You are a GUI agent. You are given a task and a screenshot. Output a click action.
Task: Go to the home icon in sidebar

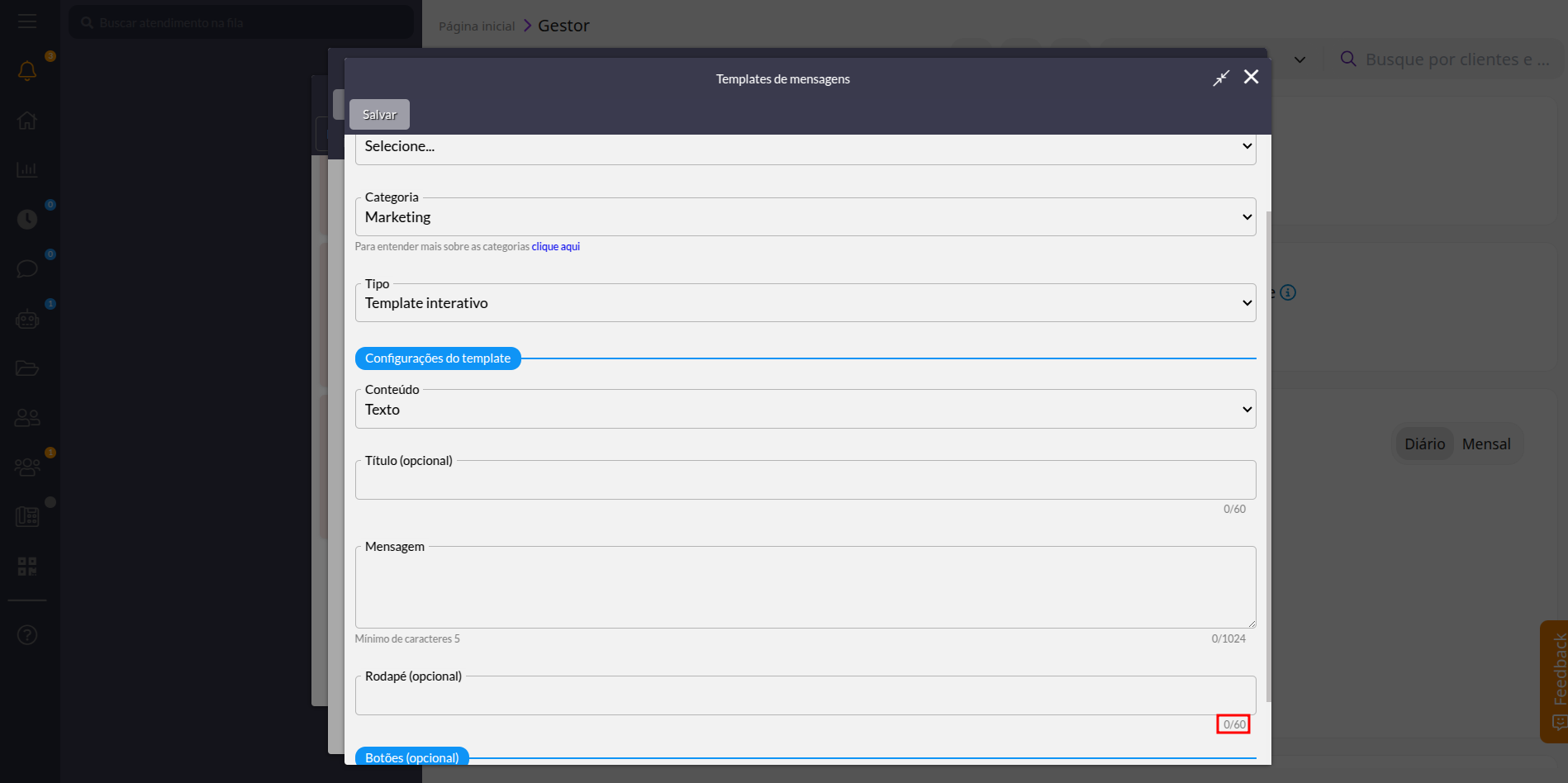click(x=27, y=121)
